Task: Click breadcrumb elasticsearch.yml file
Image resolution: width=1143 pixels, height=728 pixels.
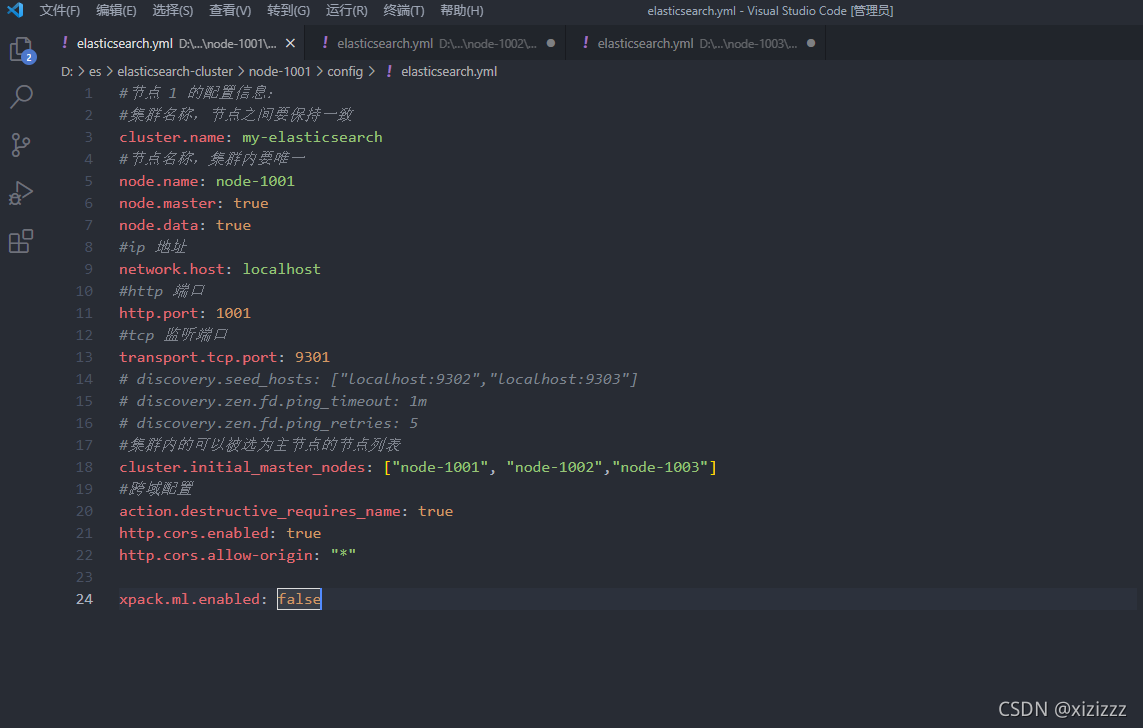Action: tap(448, 71)
